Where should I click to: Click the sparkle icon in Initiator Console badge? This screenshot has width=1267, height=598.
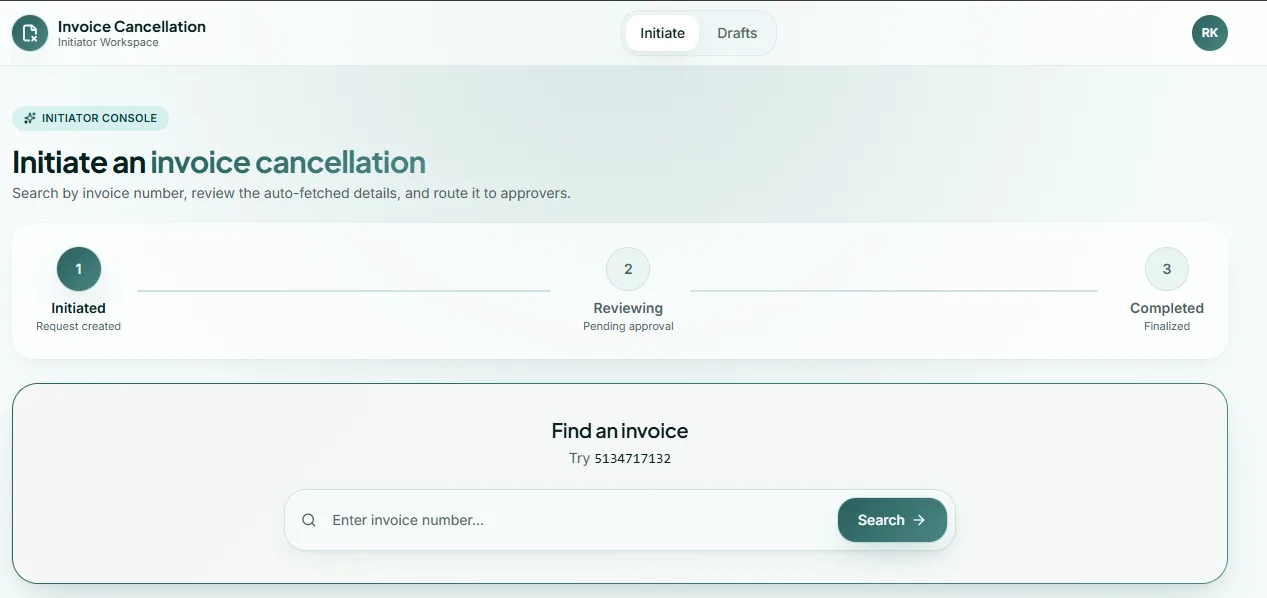30,118
